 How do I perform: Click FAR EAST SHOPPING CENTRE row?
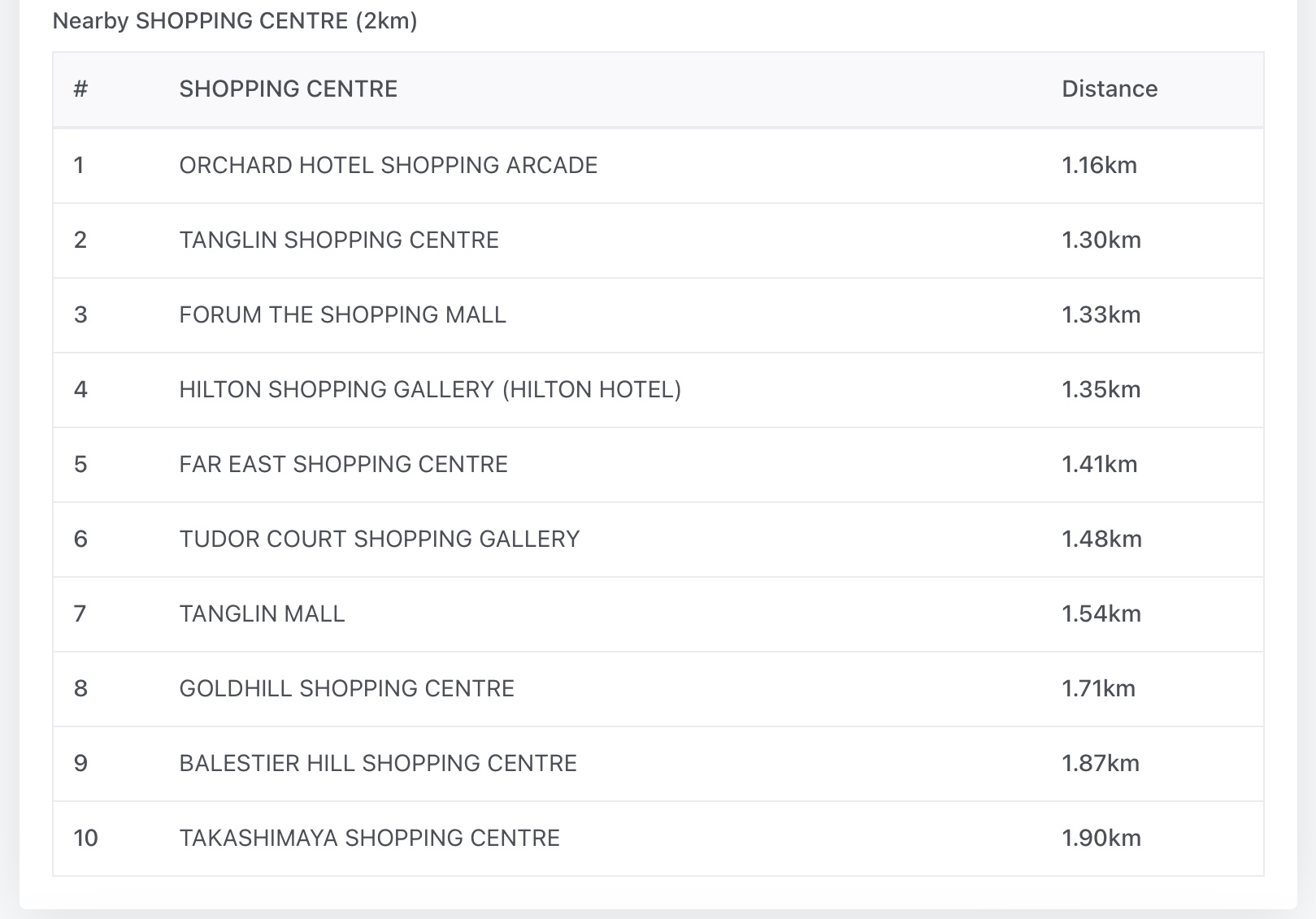[343, 464]
